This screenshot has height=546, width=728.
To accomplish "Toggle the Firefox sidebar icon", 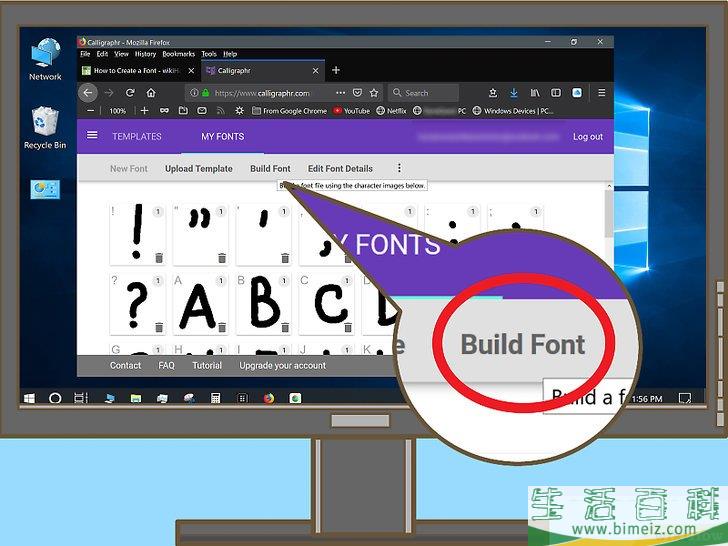I will pos(556,93).
